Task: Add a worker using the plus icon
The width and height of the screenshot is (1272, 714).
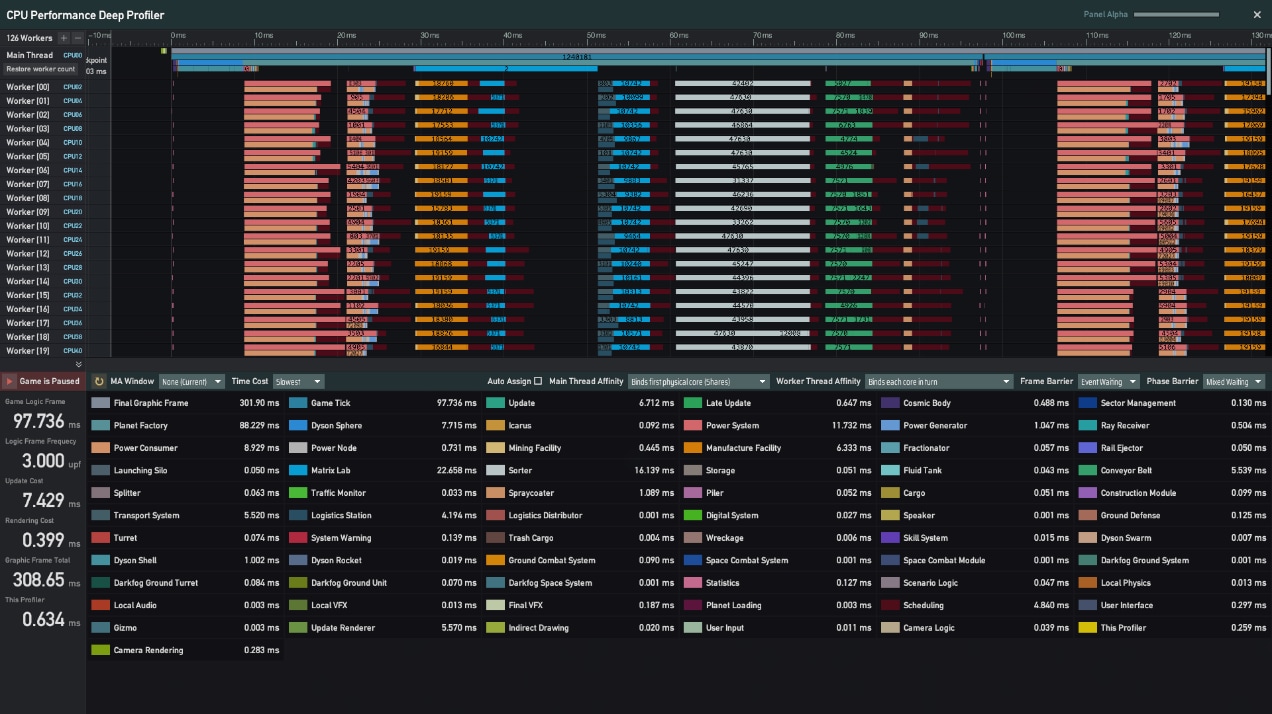Action: point(62,36)
